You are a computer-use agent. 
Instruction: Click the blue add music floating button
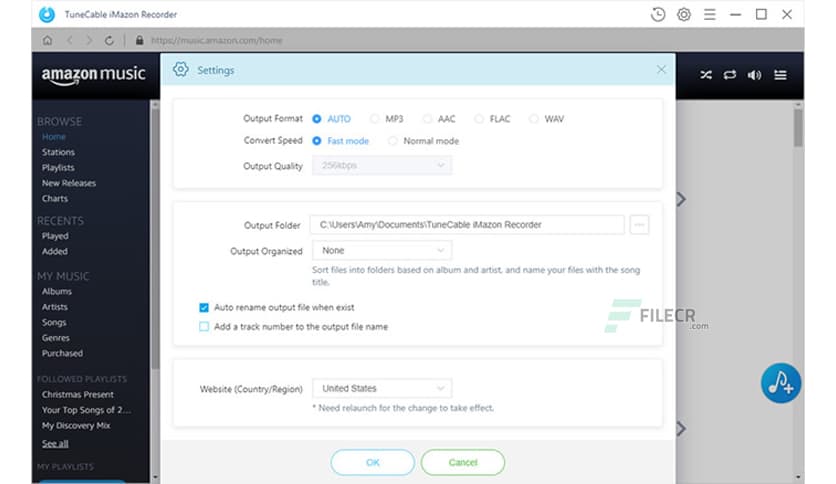pyautogui.click(x=780, y=382)
